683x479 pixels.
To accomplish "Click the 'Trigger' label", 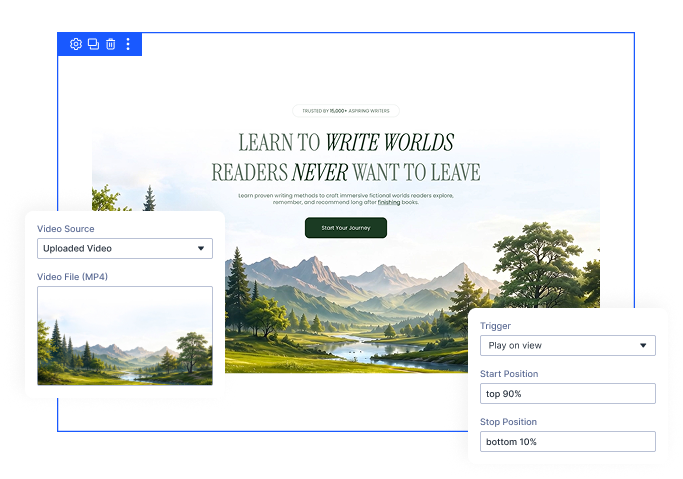I will (495, 326).
